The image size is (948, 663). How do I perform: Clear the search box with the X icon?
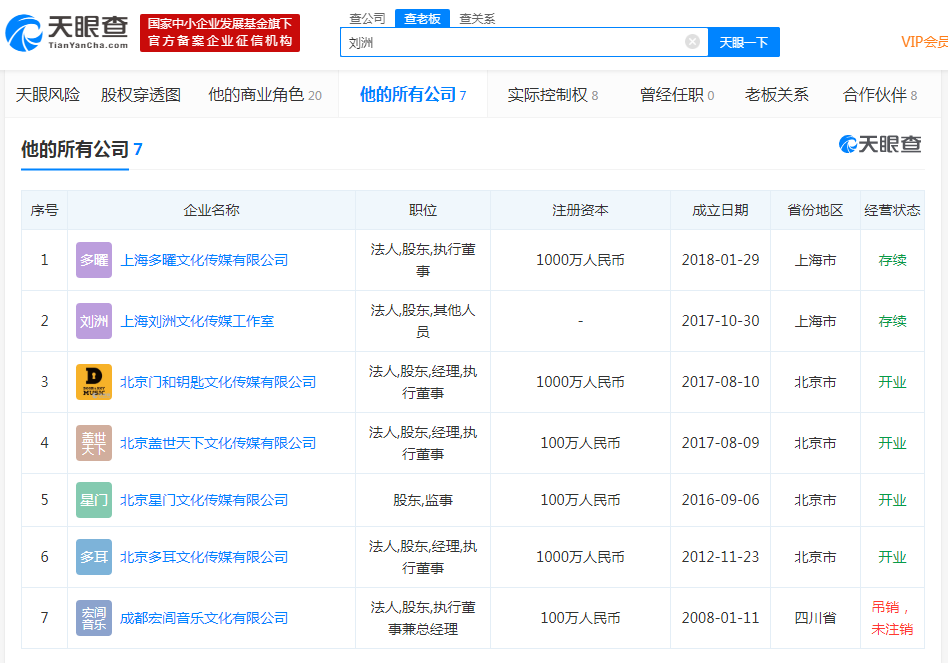click(692, 42)
